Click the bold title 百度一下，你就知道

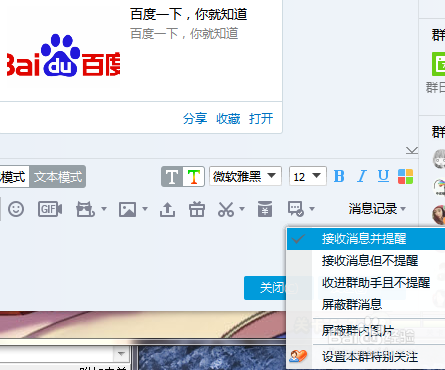point(188,14)
